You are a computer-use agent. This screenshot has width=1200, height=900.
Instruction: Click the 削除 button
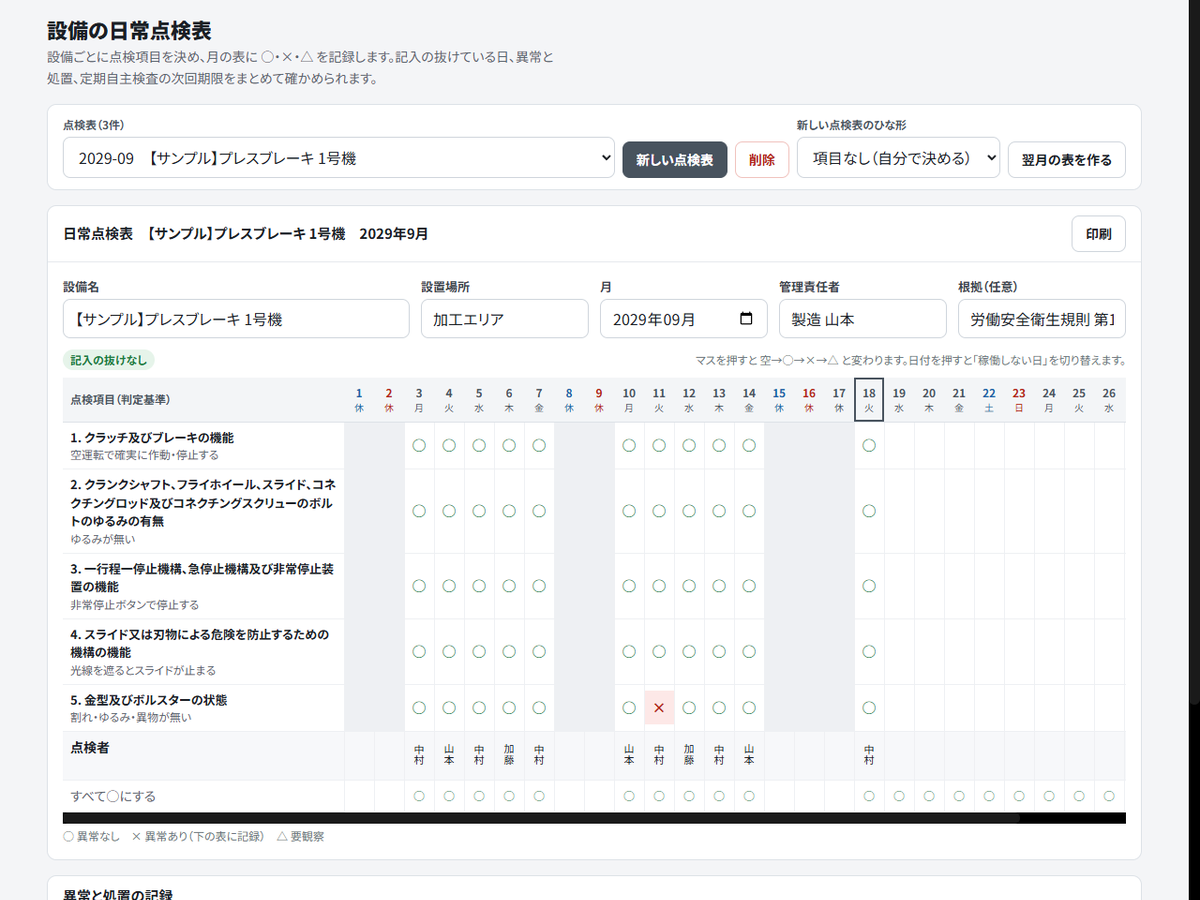tap(762, 160)
